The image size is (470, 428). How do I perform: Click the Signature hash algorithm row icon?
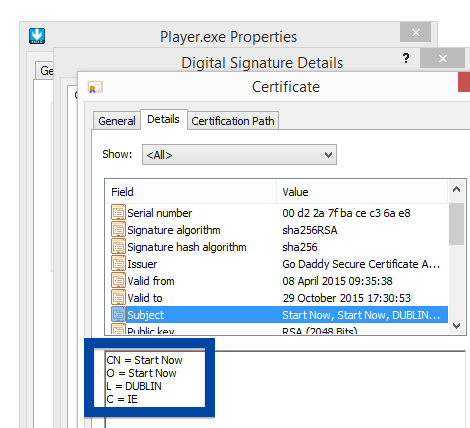tap(118, 247)
